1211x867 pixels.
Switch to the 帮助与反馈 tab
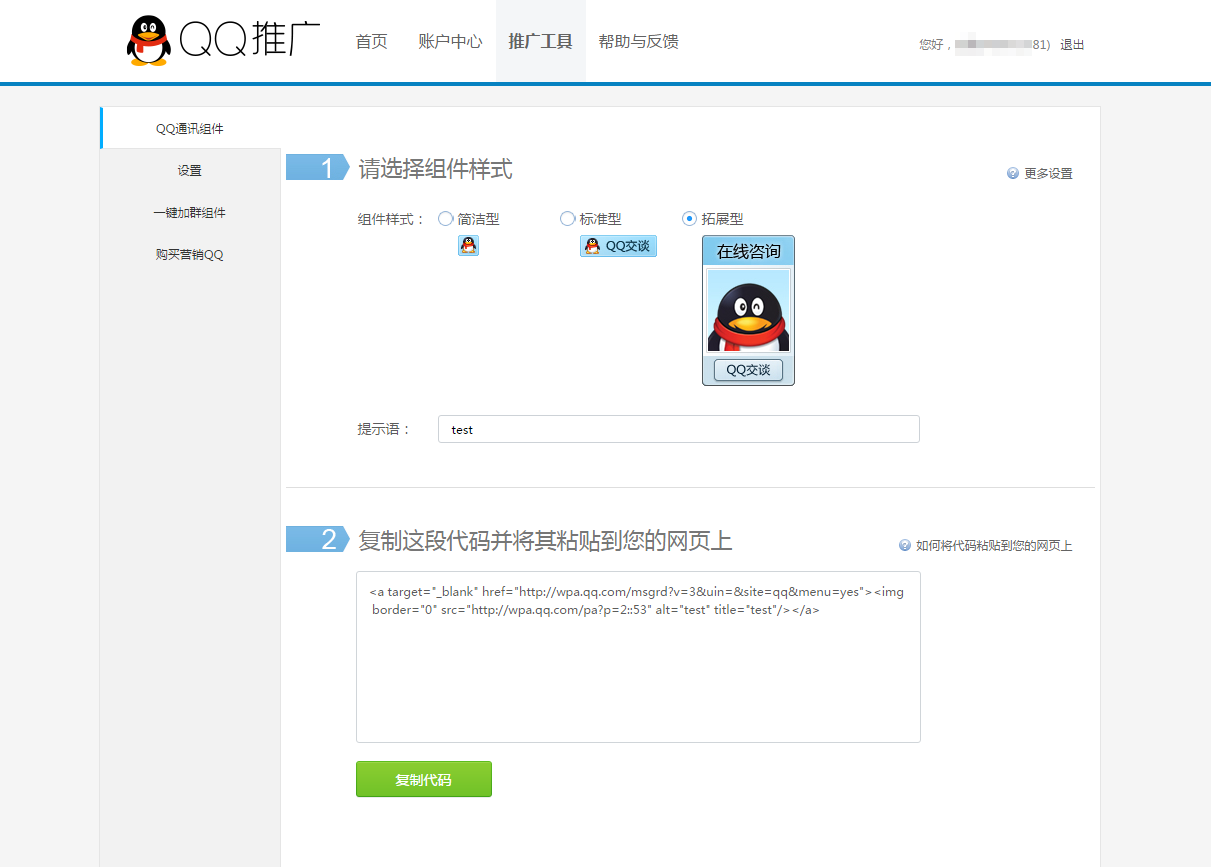(x=638, y=42)
